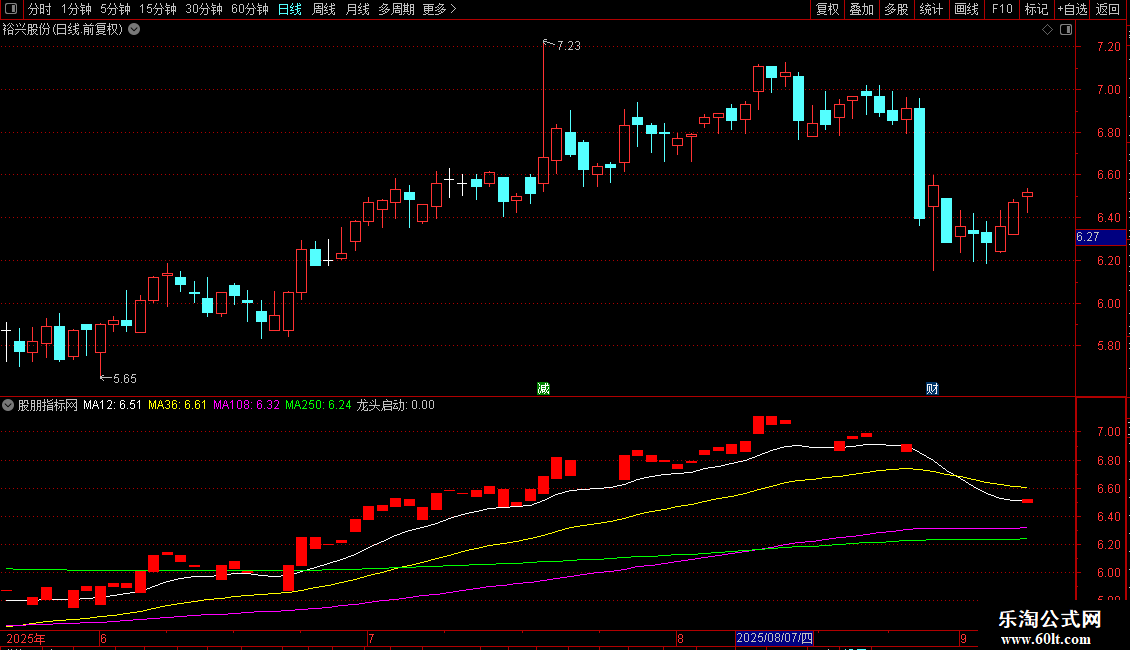Click the 标记 mark button
This screenshot has height=650, width=1130.
tap(1036, 9)
